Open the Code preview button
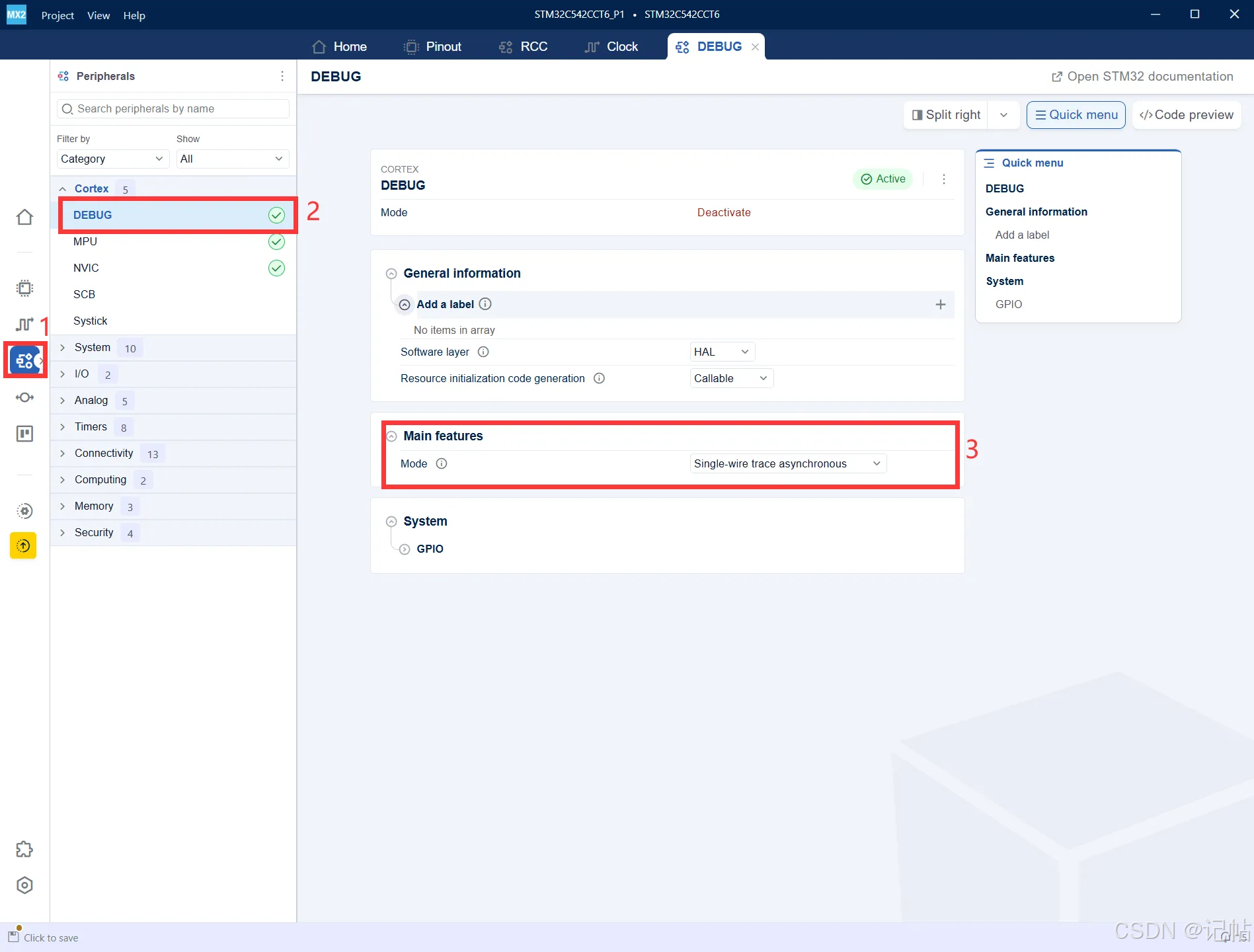The height and width of the screenshot is (952, 1254). coord(1187,115)
